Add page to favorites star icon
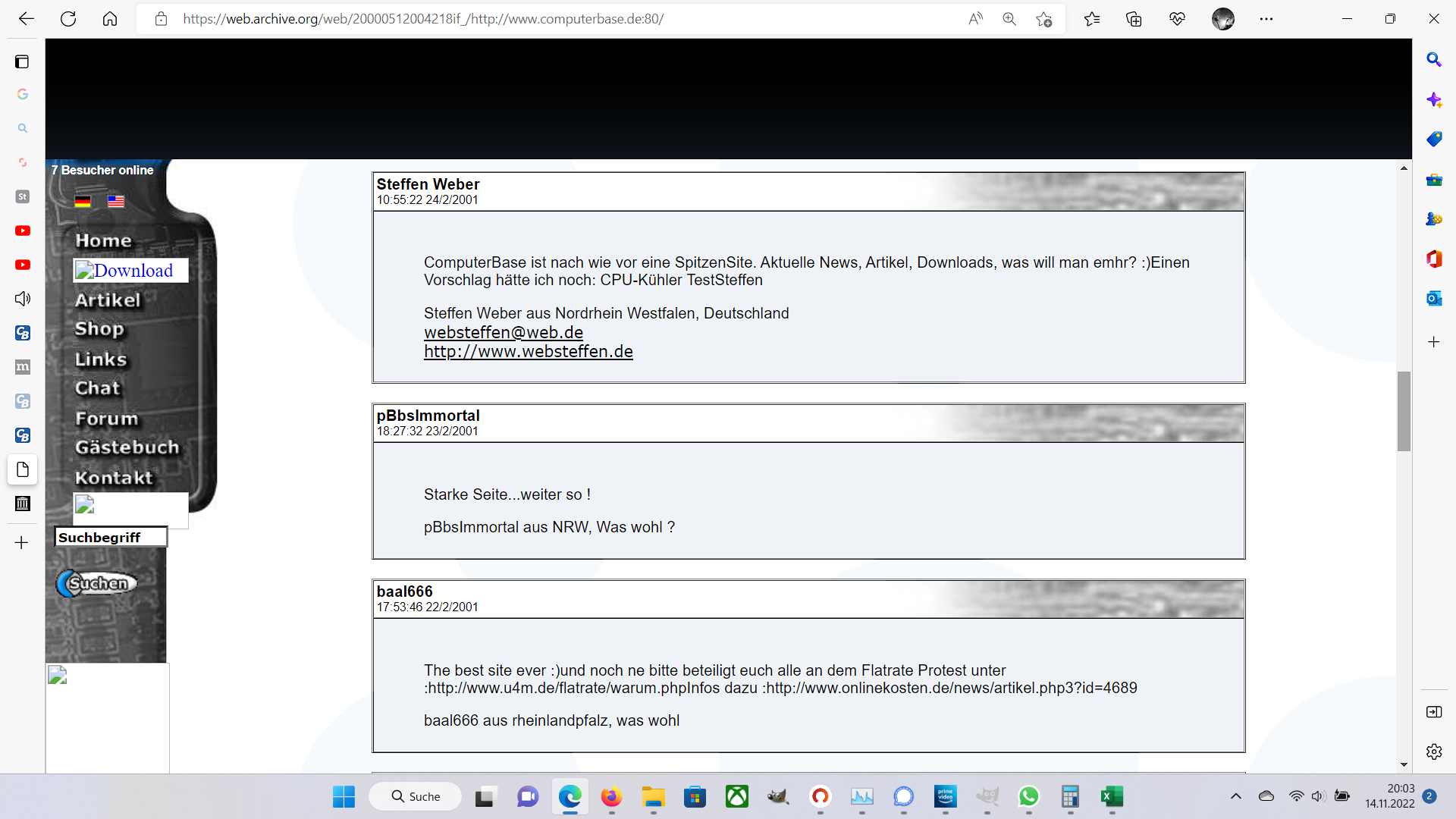 1044,19
